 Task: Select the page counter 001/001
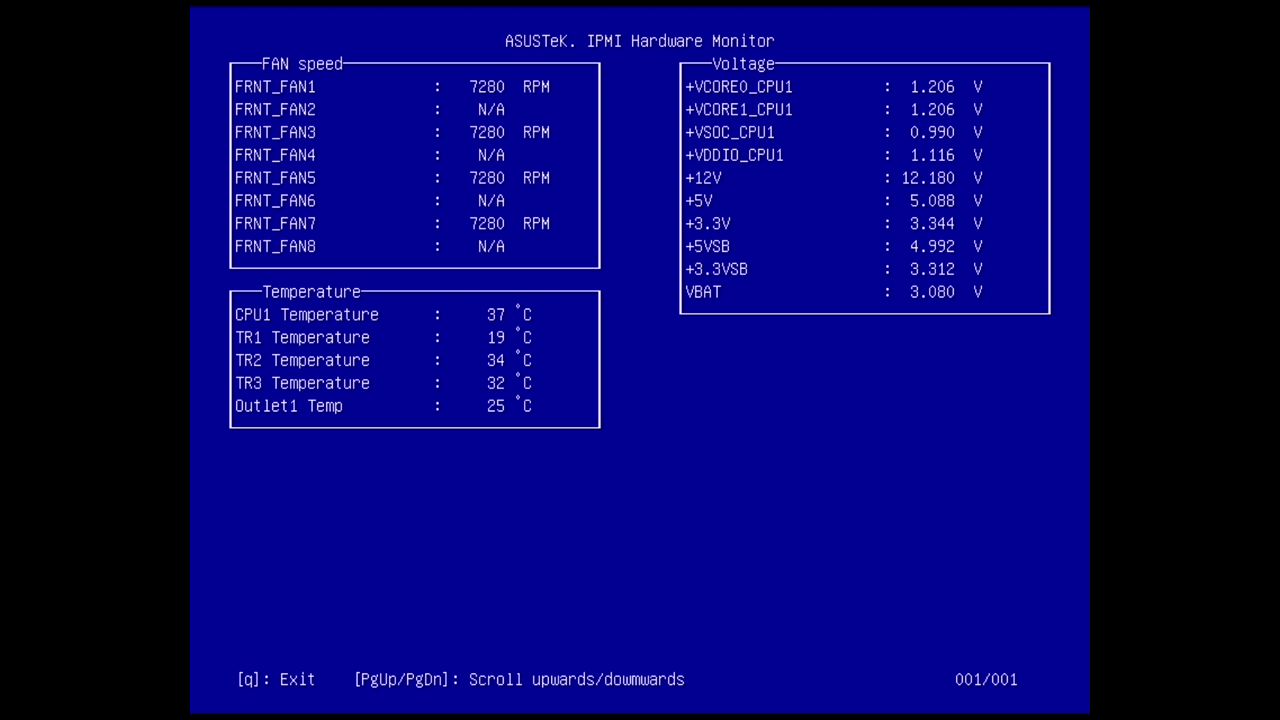986,679
